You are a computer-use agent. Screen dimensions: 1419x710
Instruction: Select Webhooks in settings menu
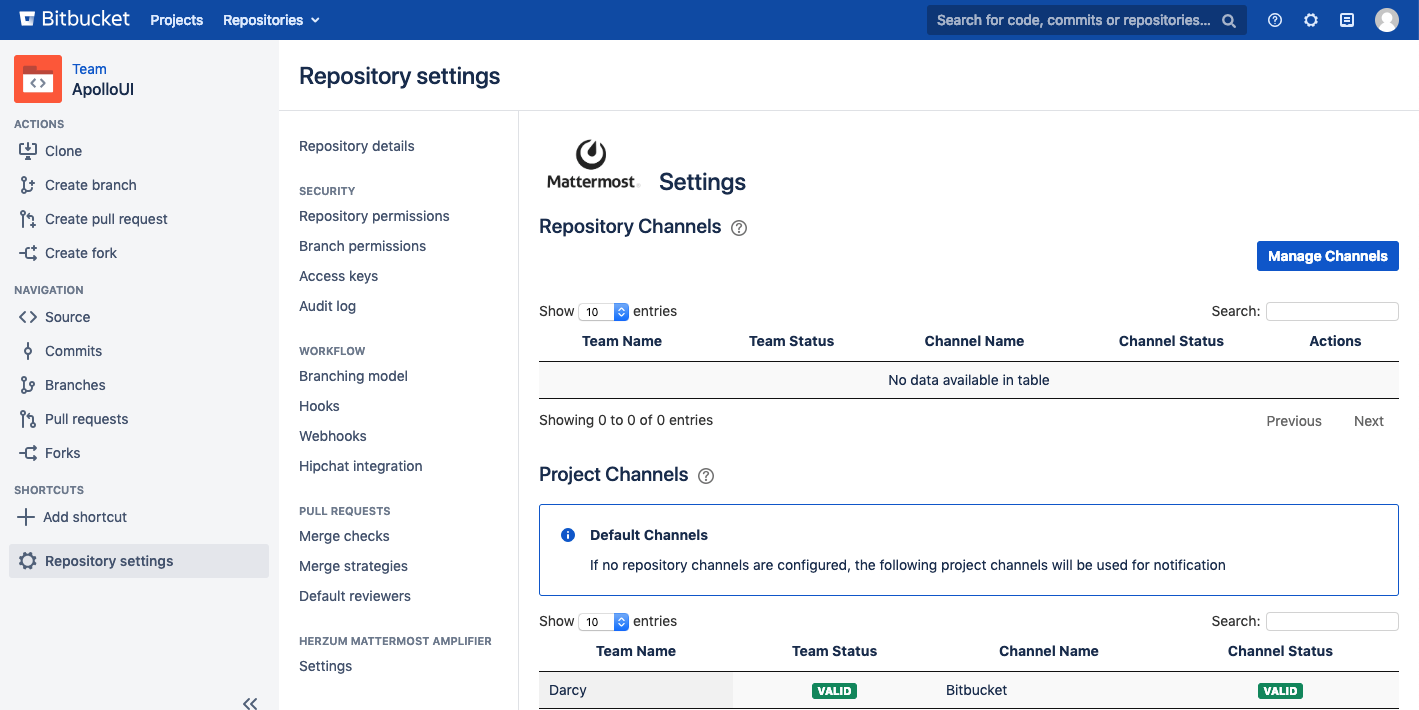pyautogui.click(x=332, y=436)
